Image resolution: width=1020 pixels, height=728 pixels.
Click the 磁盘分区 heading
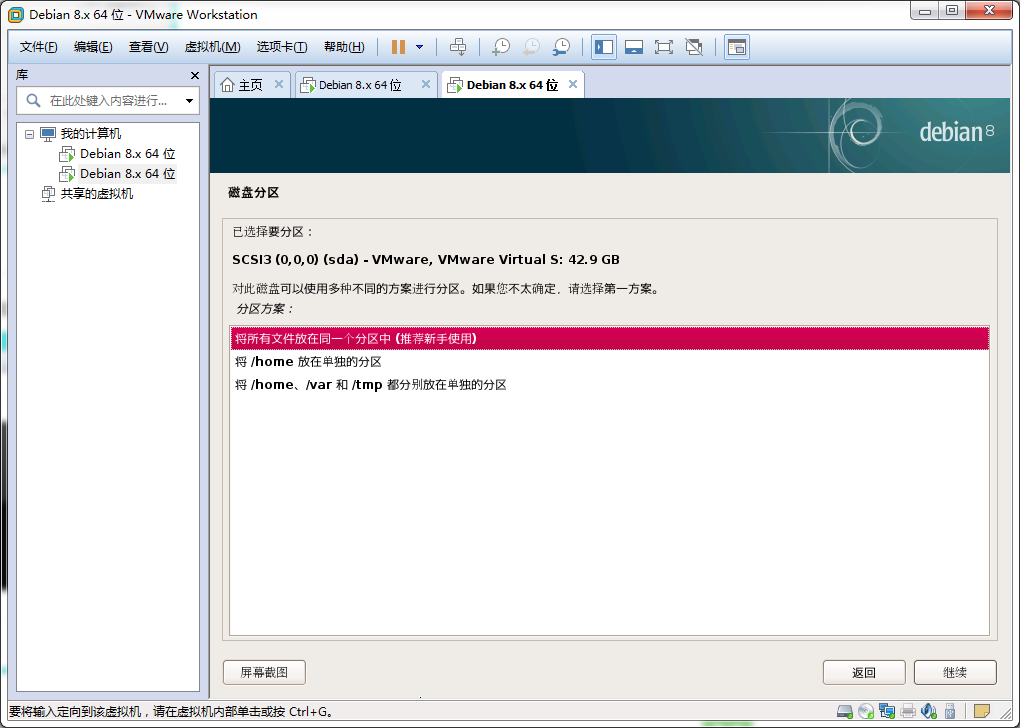[x=254, y=193]
